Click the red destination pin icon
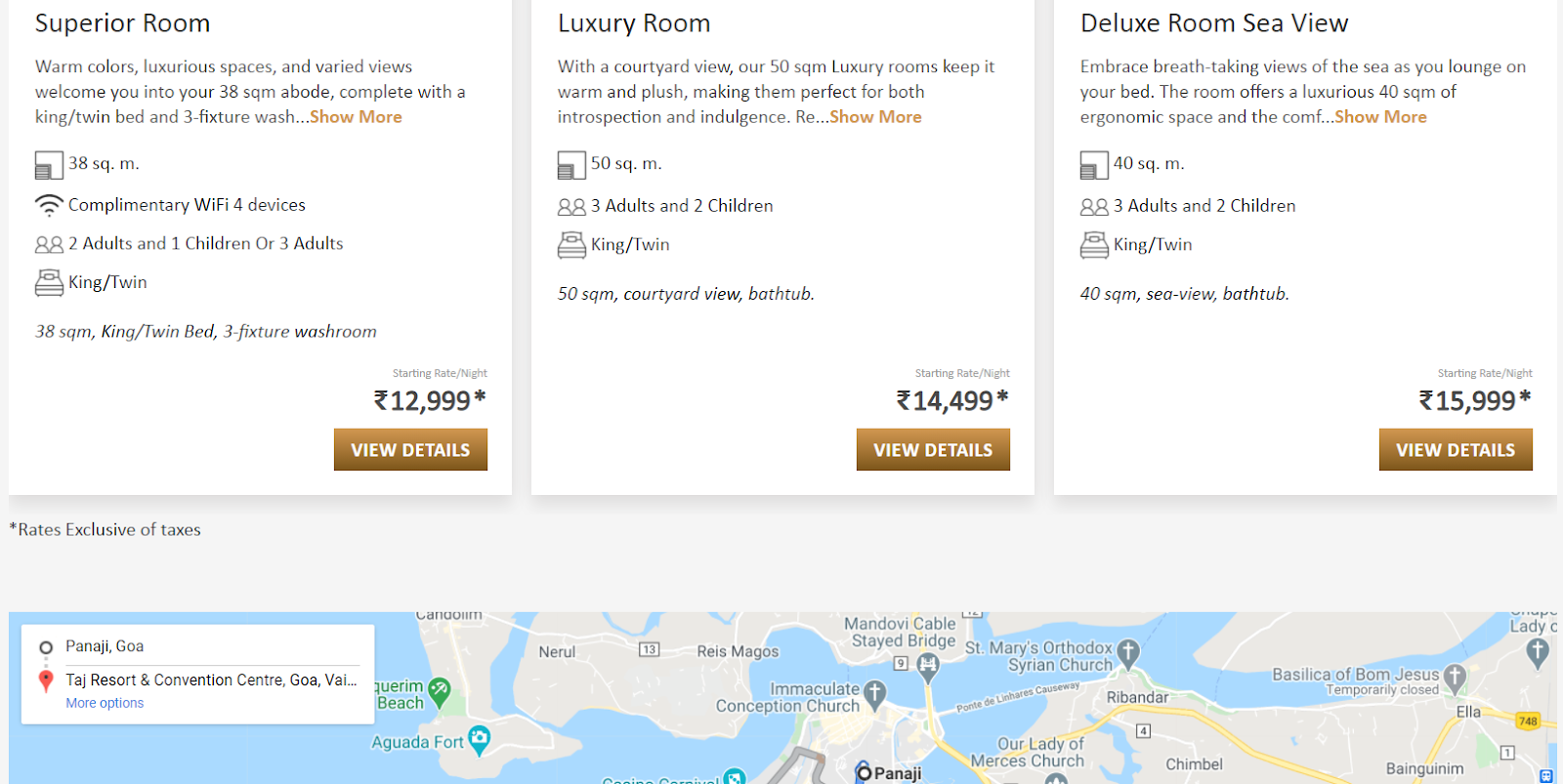The width and height of the screenshot is (1563, 784). 46,681
